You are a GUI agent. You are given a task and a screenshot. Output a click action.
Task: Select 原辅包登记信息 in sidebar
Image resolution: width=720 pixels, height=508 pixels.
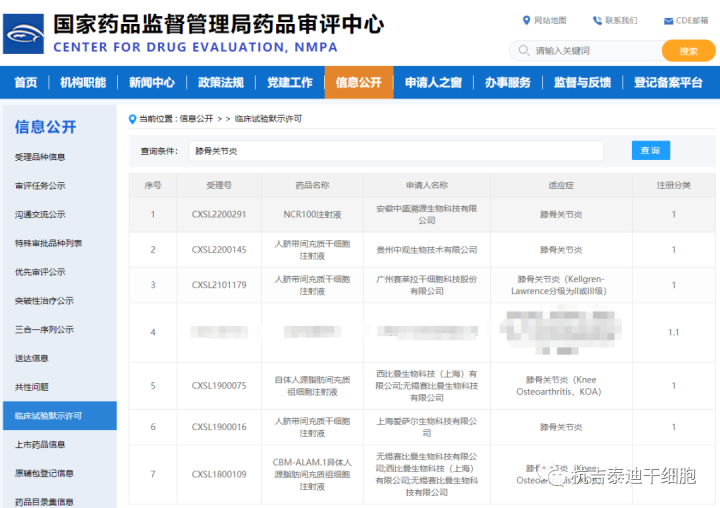(44, 474)
